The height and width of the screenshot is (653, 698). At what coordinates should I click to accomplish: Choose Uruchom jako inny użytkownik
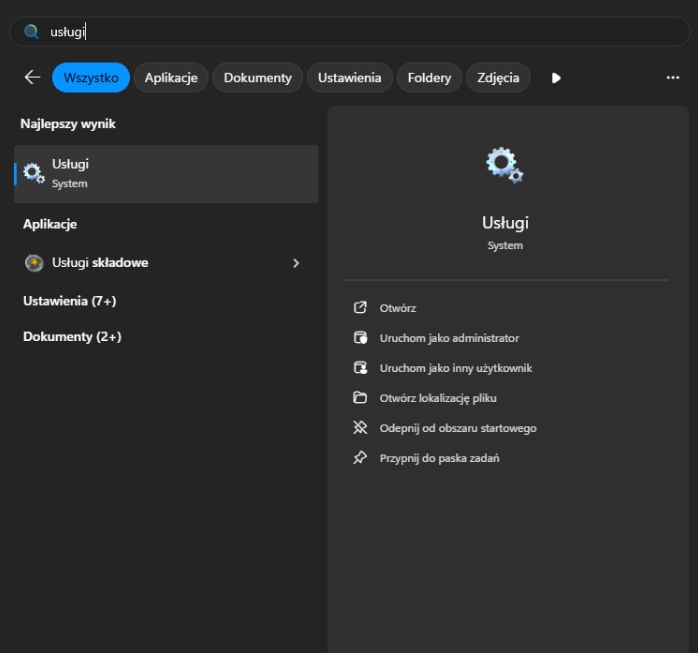455,368
